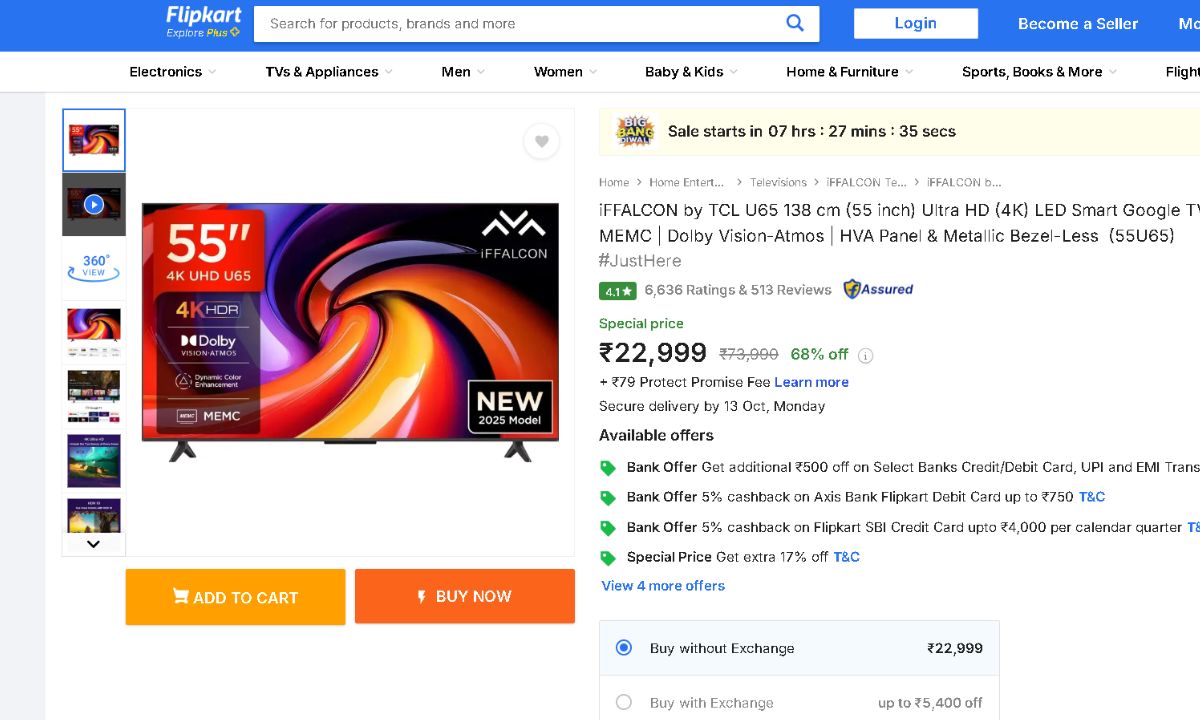Click the price info icon
Screen dimensions: 1200x720
[866, 355]
